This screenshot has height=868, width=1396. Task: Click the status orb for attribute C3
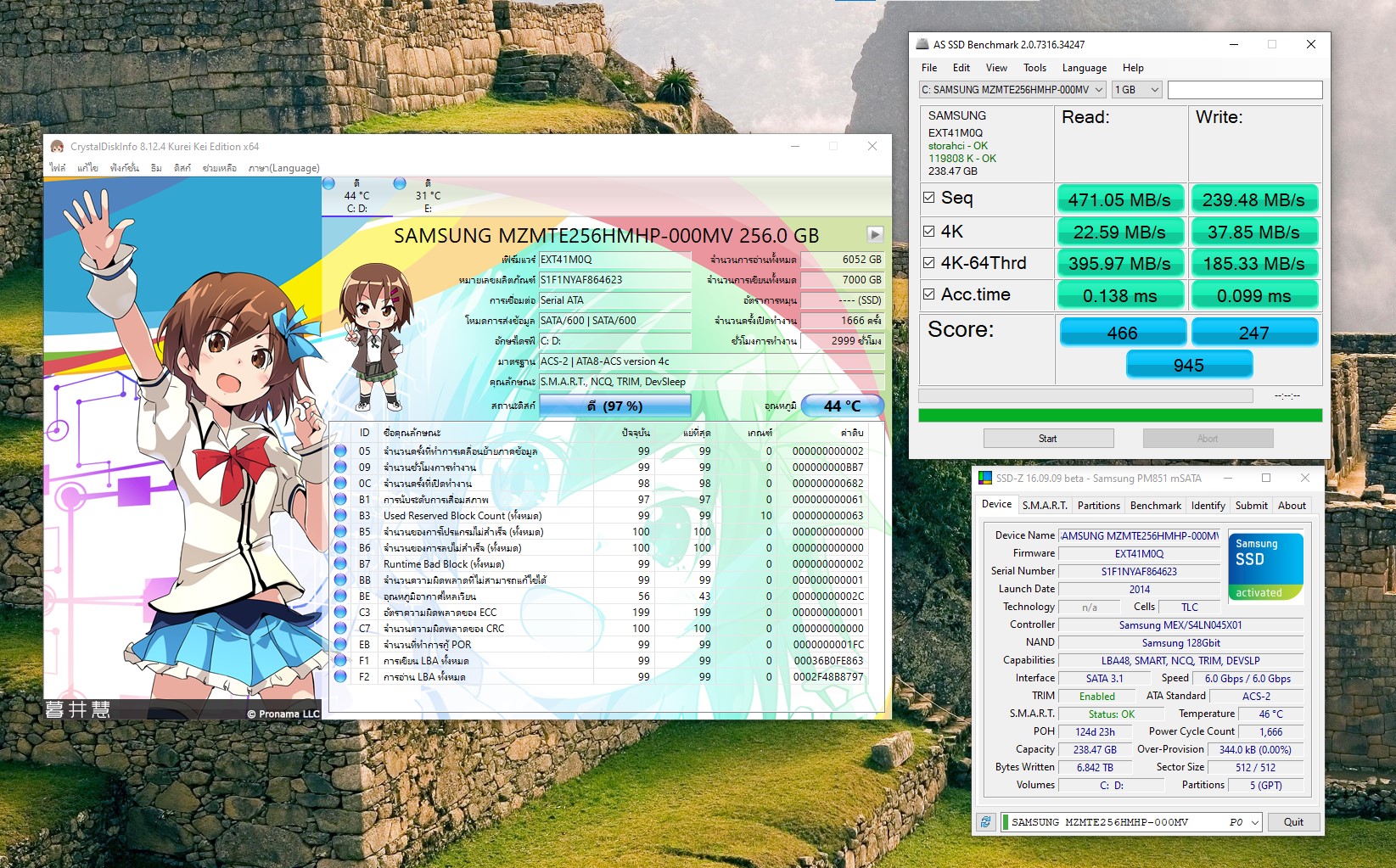(340, 612)
